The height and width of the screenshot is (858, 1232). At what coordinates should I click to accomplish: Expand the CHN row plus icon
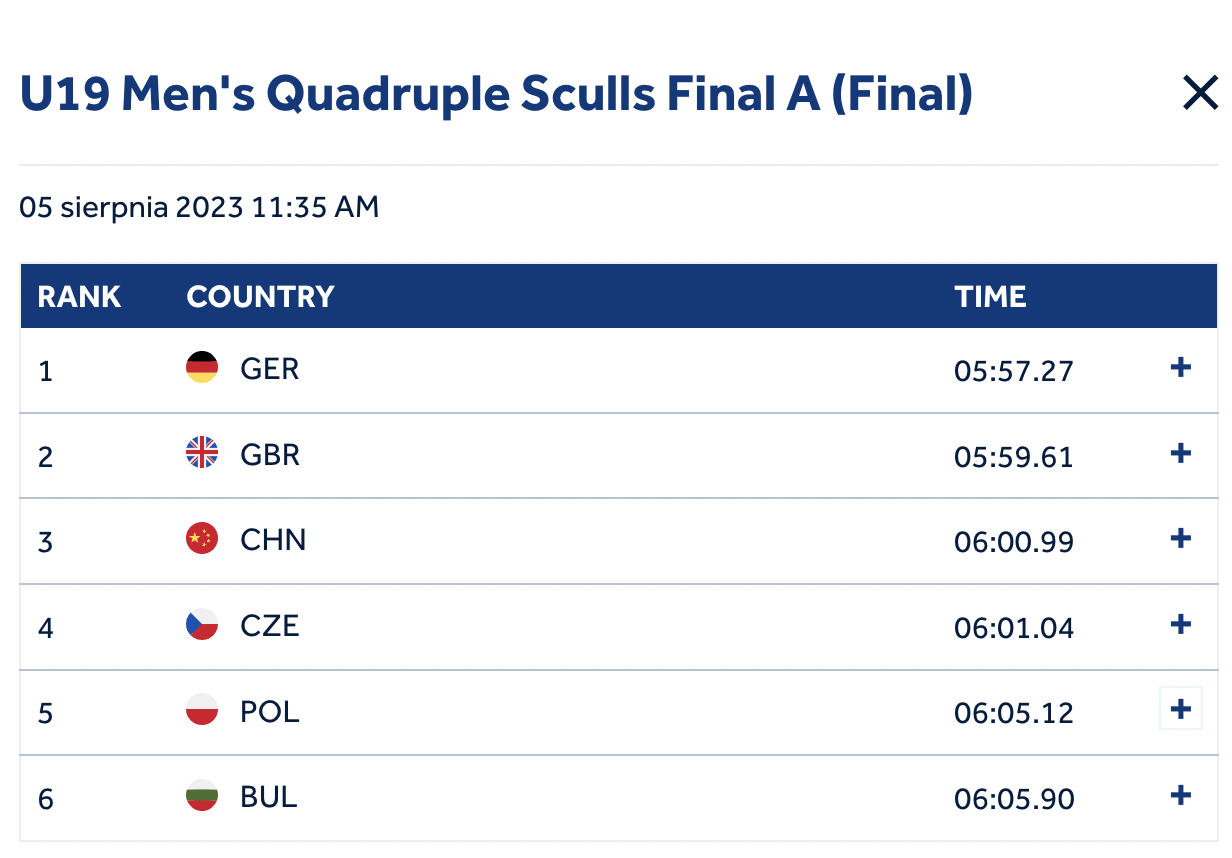tap(1181, 539)
